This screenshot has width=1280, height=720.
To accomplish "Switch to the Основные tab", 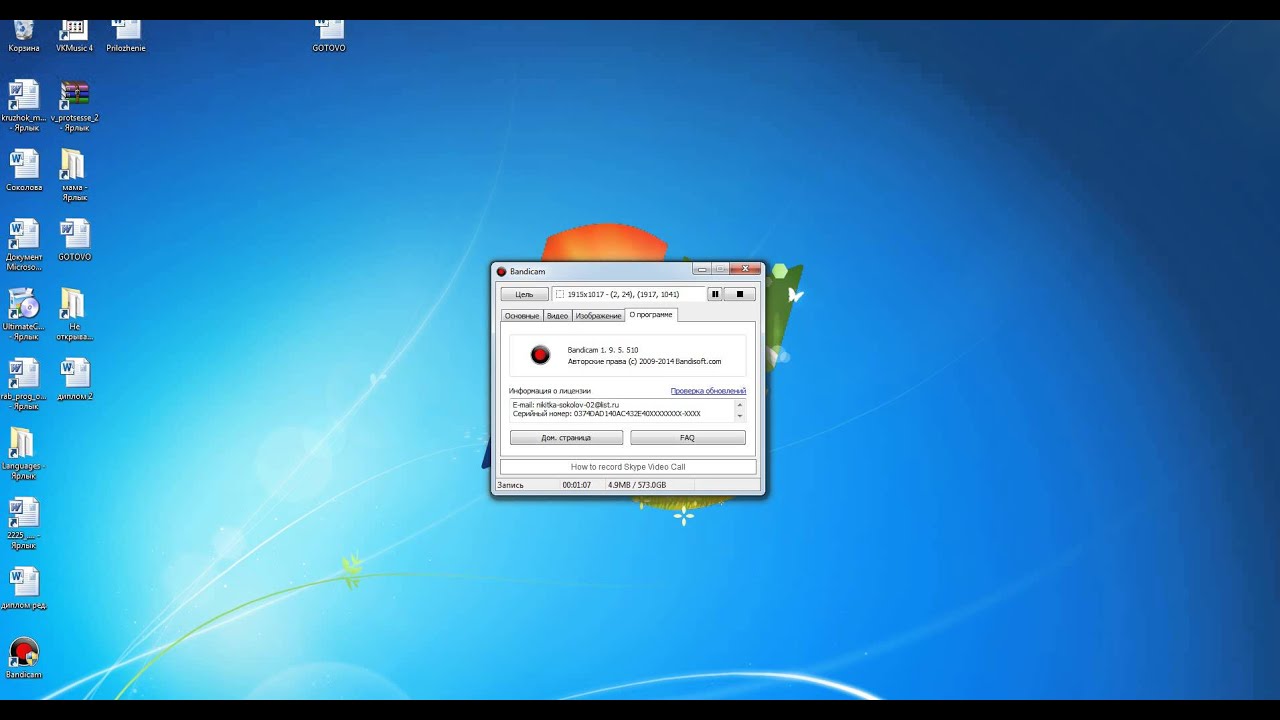I will (x=522, y=316).
